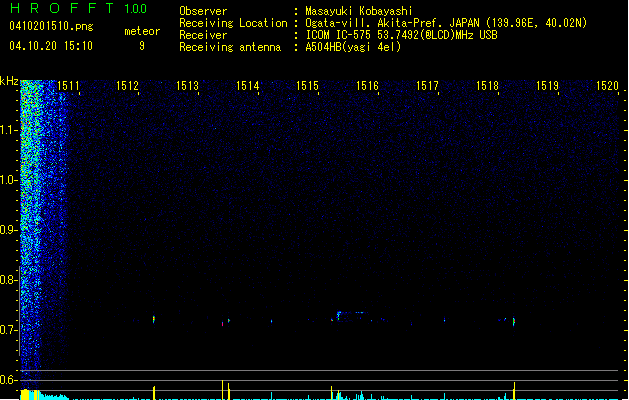The image size is (629, 400).
Task: Click the 1517 time axis label
Action: [427, 86]
